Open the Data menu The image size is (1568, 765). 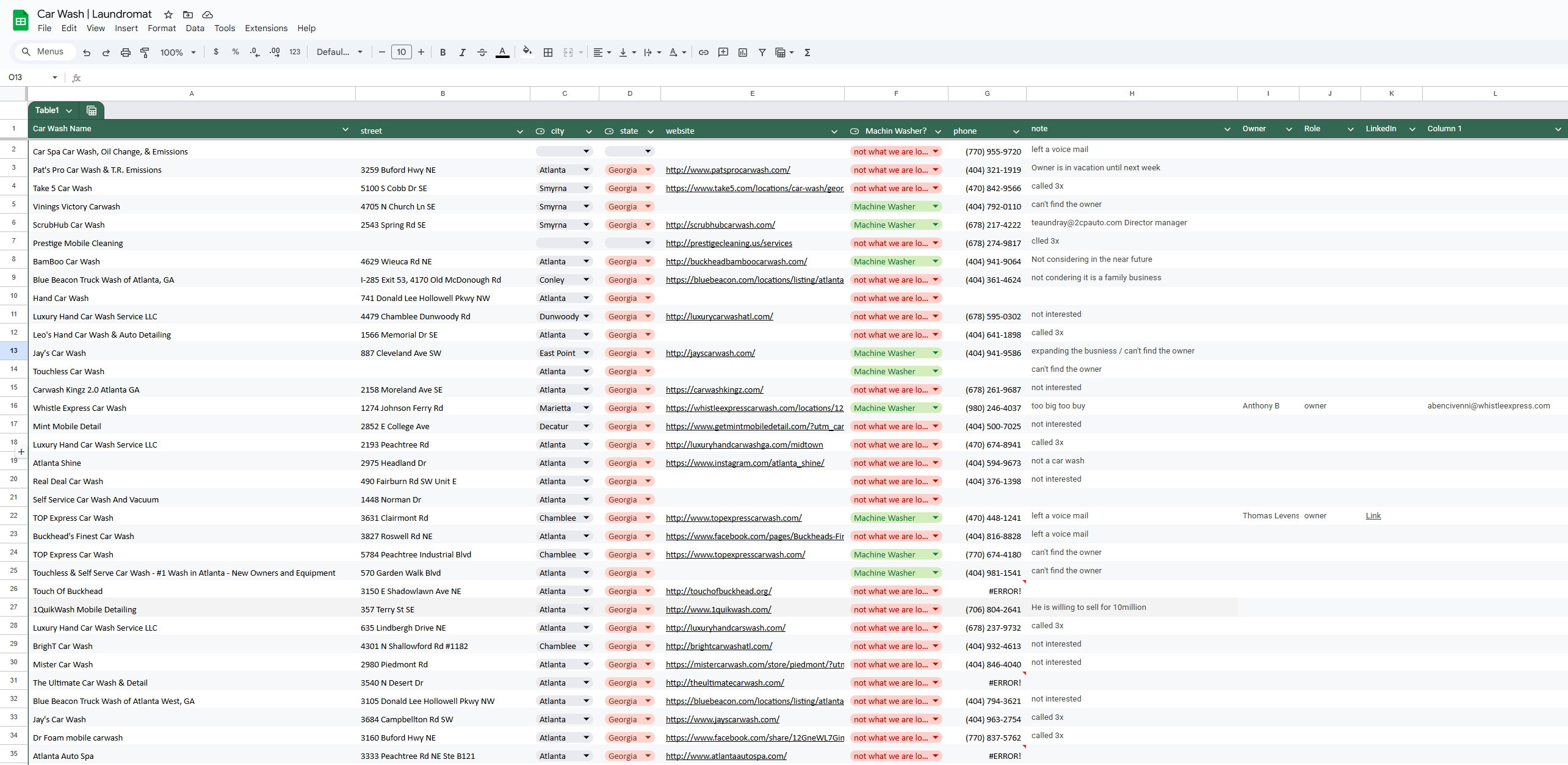pyautogui.click(x=195, y=28)
